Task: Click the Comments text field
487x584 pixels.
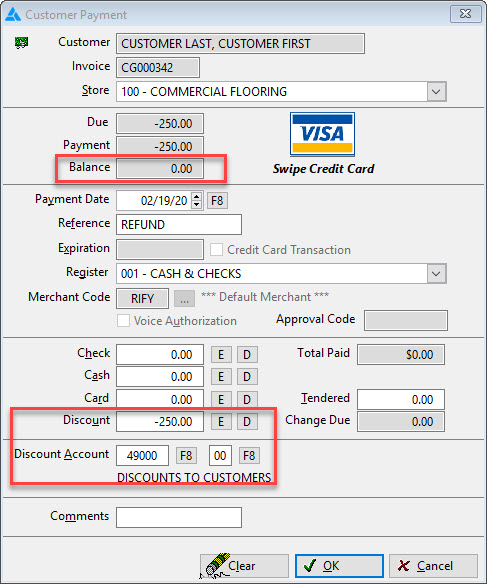Action: (179, 517)
